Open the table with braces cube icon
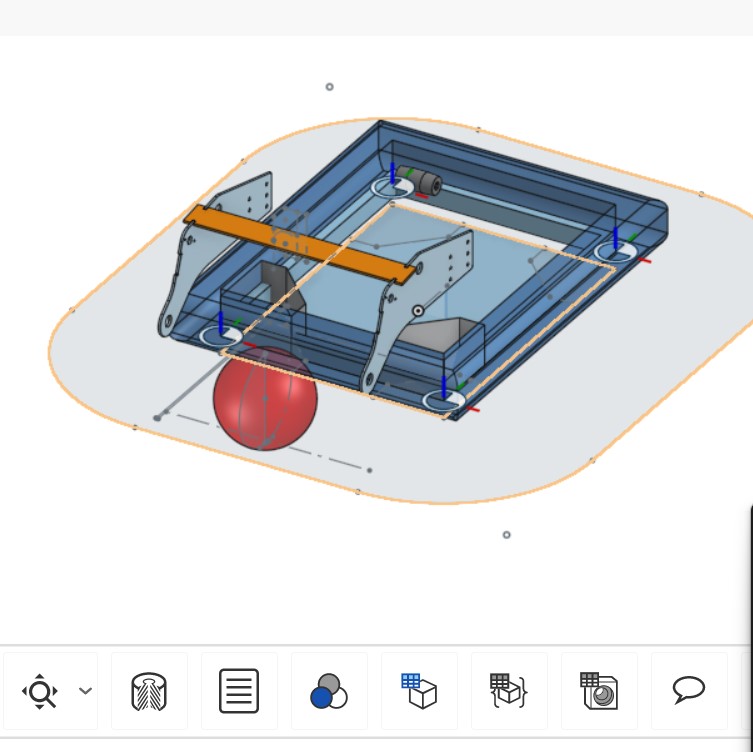This screenshot has width=753, height=752. tap(509, 691)
